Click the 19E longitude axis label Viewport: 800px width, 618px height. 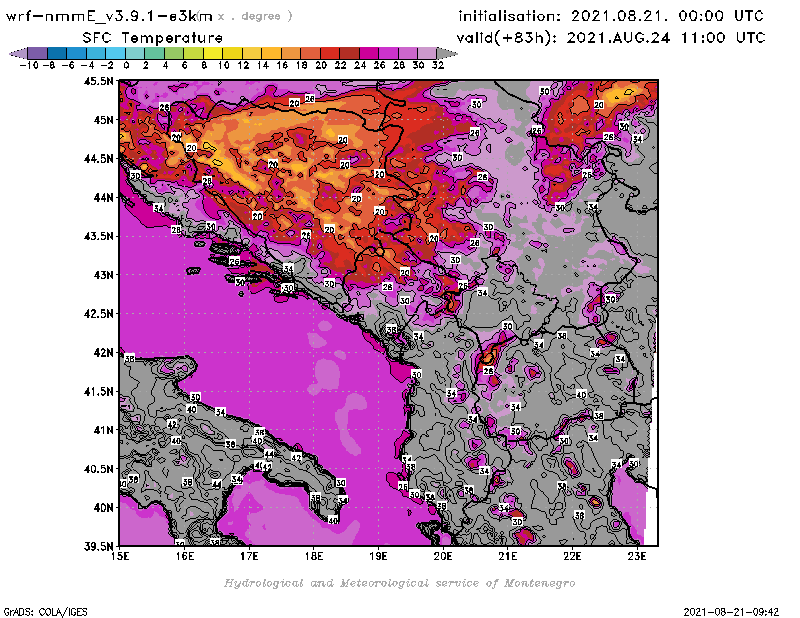[x=379, y=555]
